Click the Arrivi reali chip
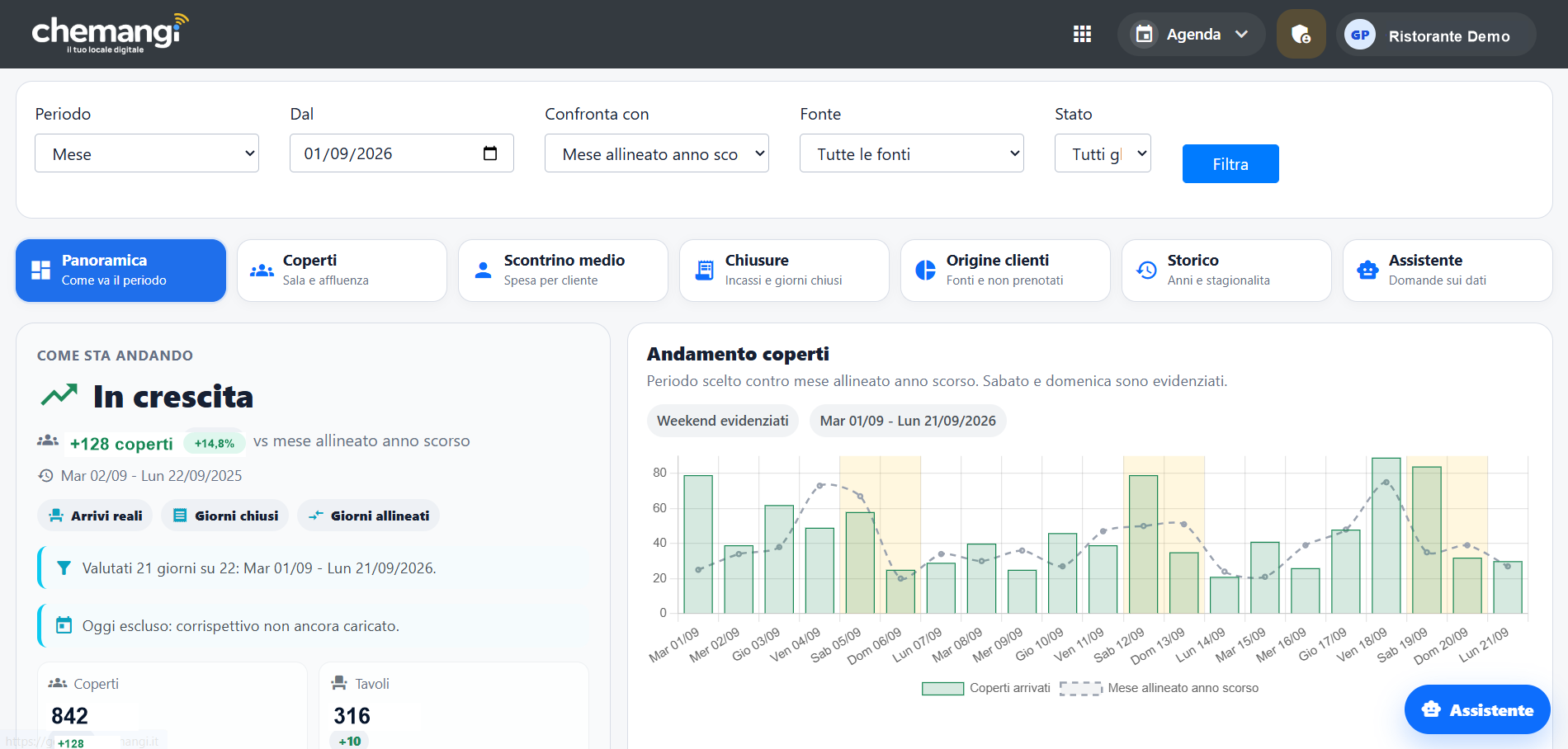This screenshot has height=749, width=1568. coord(95,516)
